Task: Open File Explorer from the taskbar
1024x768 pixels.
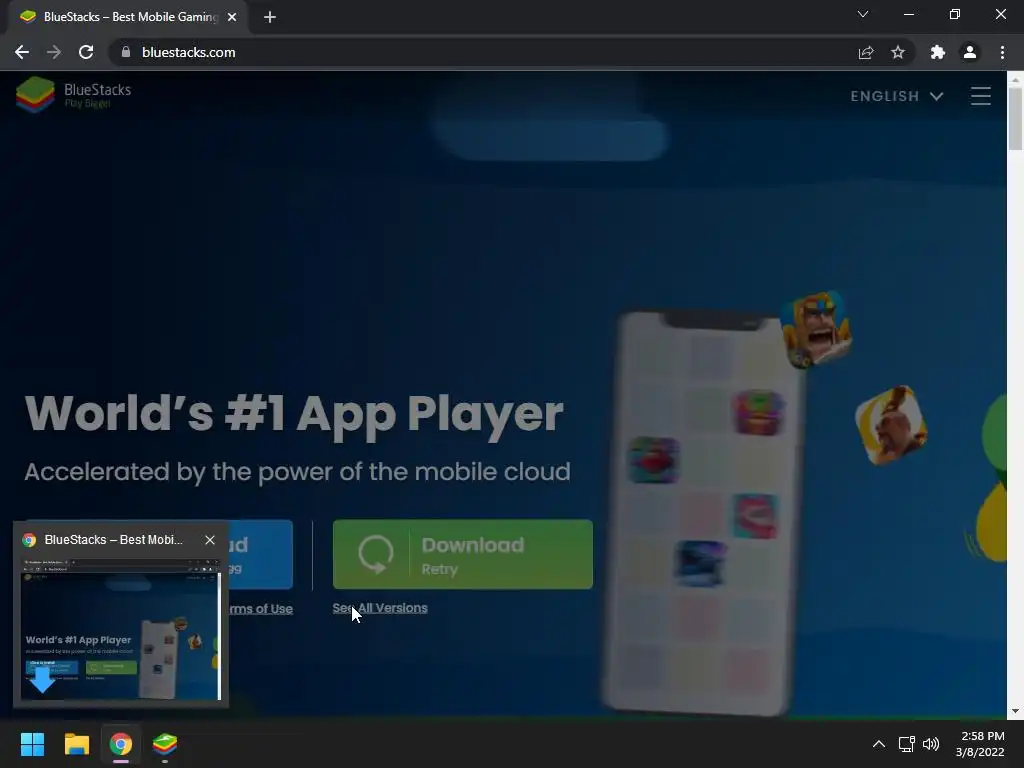Action: pyautogui.click(x=76, y=744)
